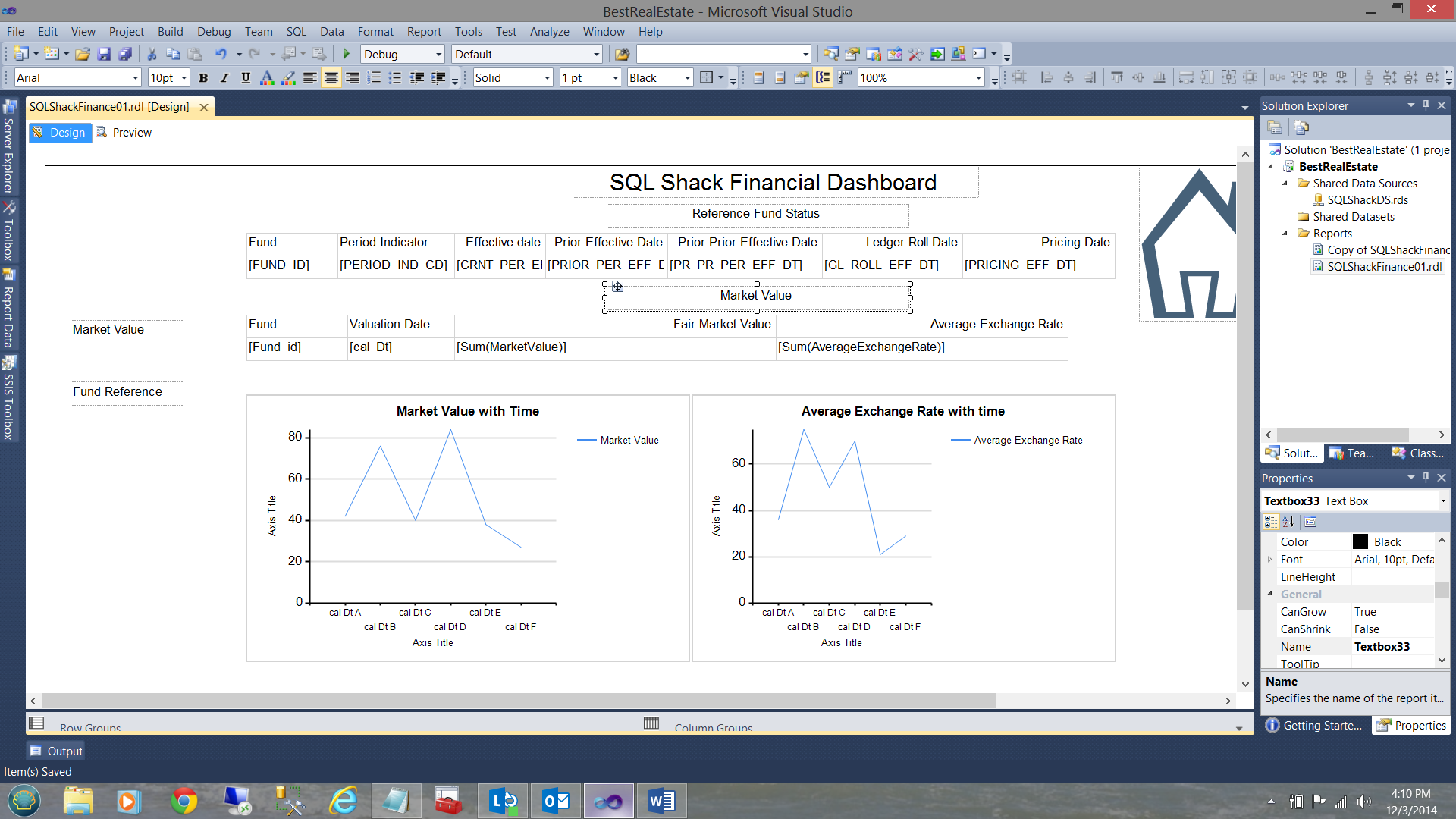Click the Black color swatch in Properties
The width and height of the screenshot is (1456, 819).
pos(1360,541)
